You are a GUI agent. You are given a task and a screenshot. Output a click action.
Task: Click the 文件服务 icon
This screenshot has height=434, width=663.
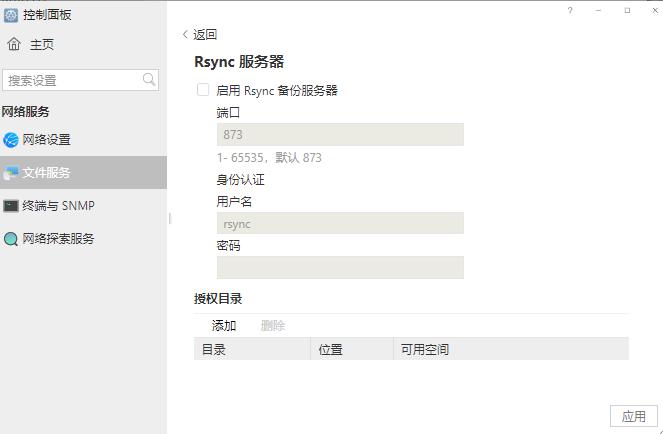pyautogui.click(x=11, y=173)
